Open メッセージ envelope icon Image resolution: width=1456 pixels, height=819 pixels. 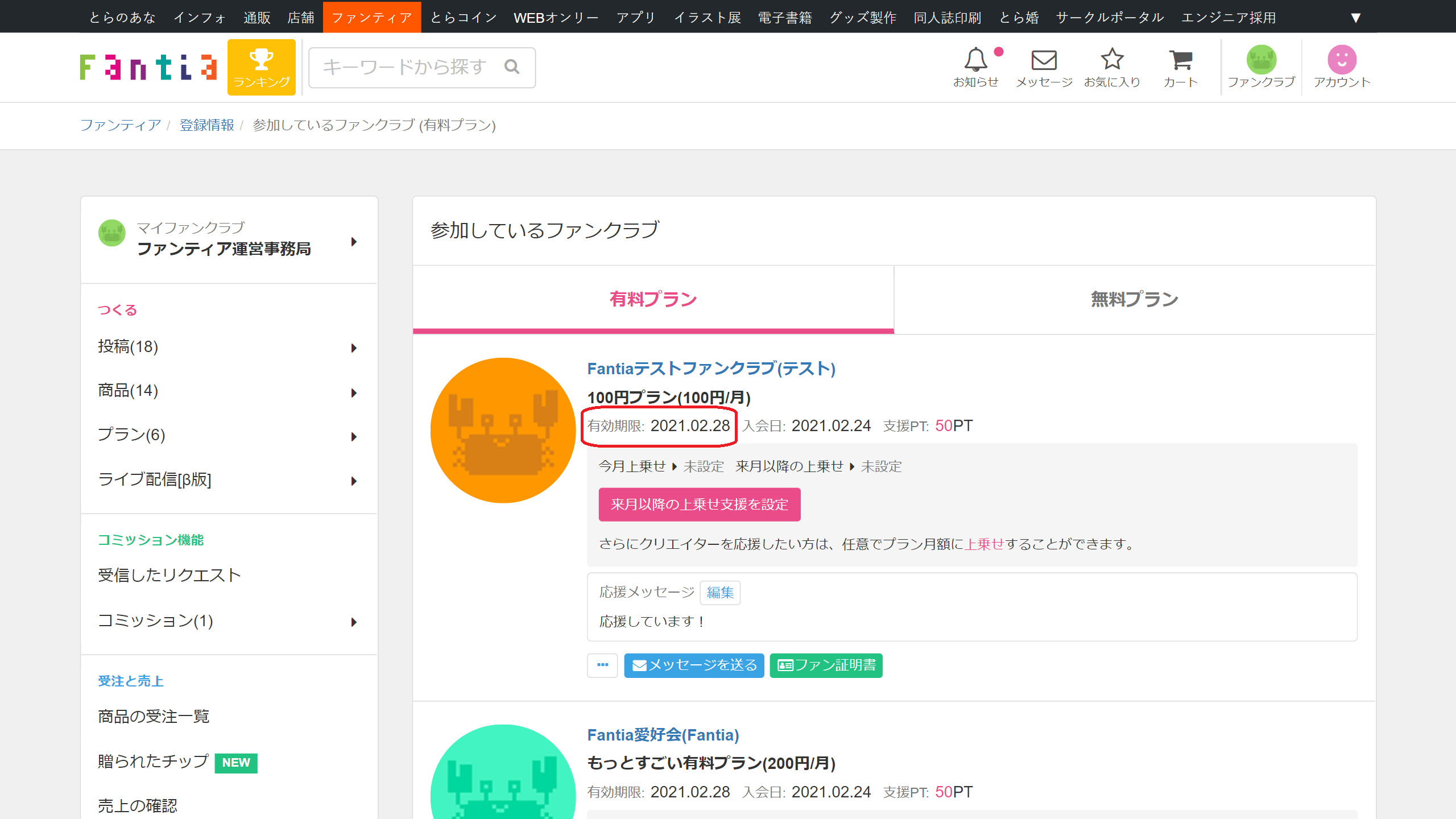click(x=1044, y=67)
